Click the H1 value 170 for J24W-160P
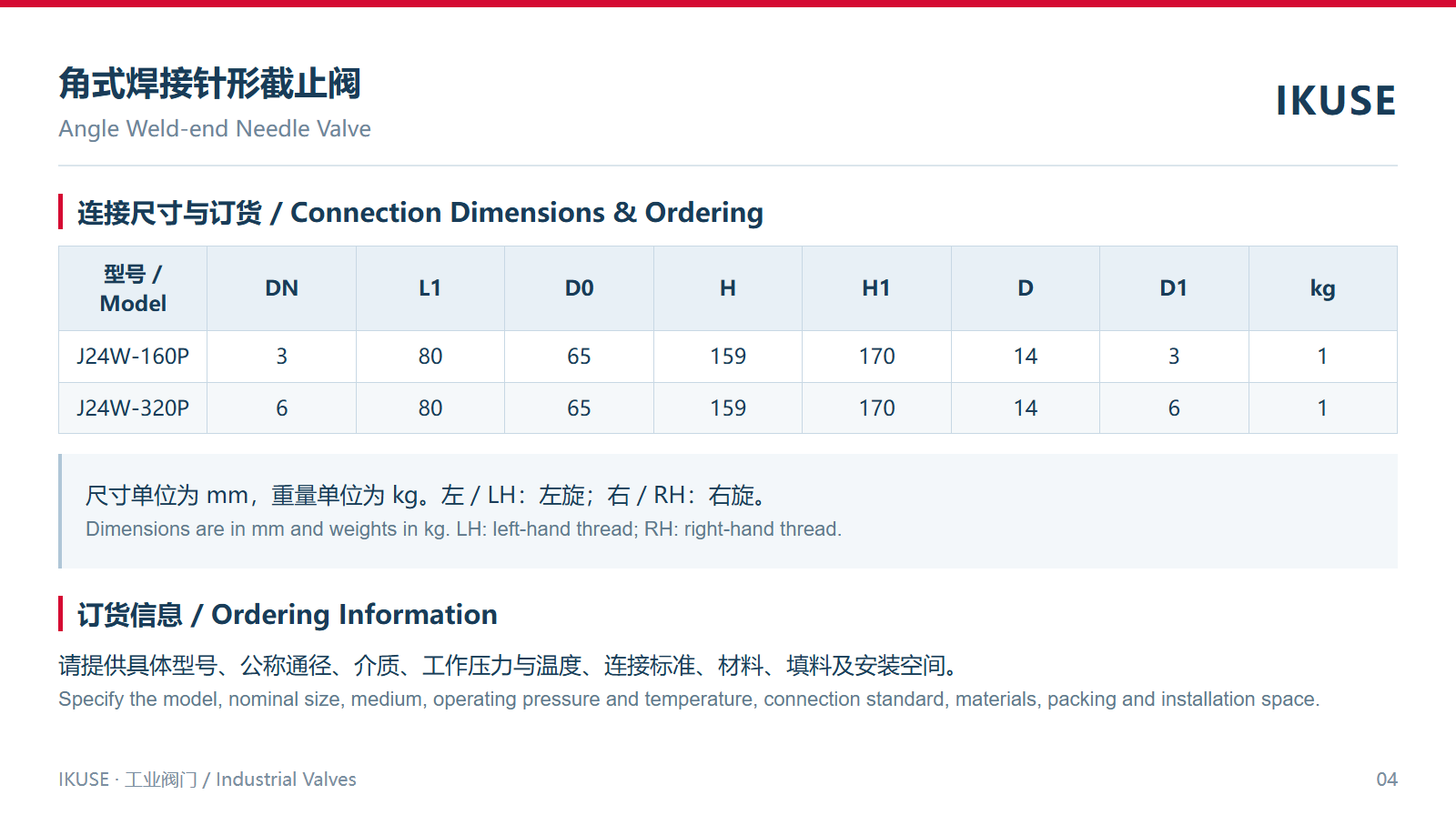This screenshot has height=815, width=1456. pos(876,357)
